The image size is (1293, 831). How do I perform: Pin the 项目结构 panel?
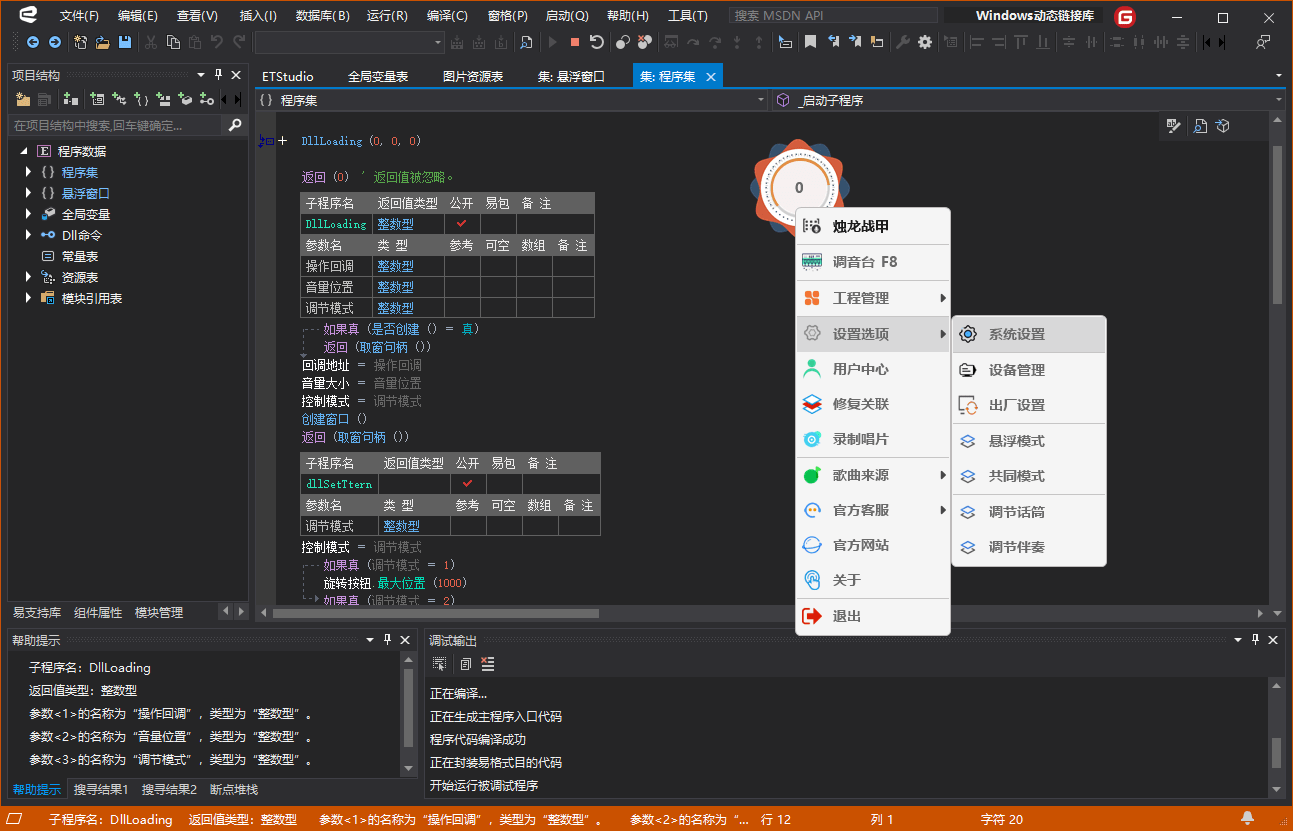(x=217, y=75)
